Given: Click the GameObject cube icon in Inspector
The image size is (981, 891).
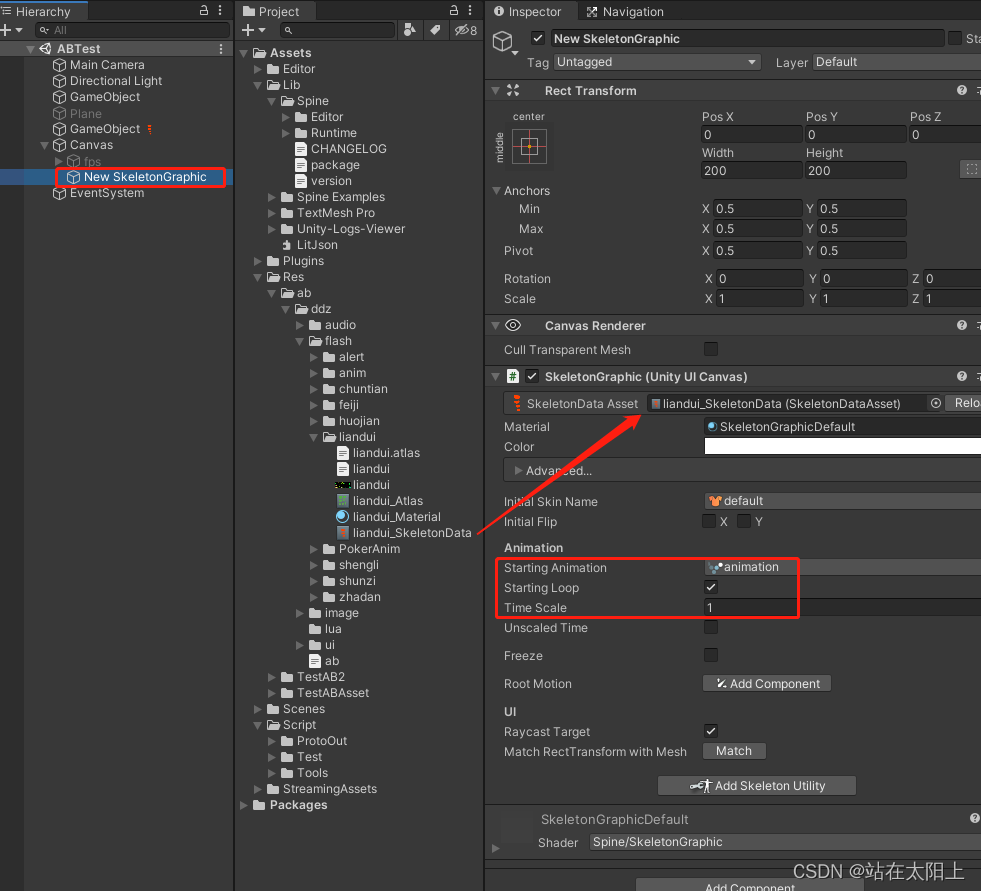Looking at the screenshot, I should coord(502,42).
